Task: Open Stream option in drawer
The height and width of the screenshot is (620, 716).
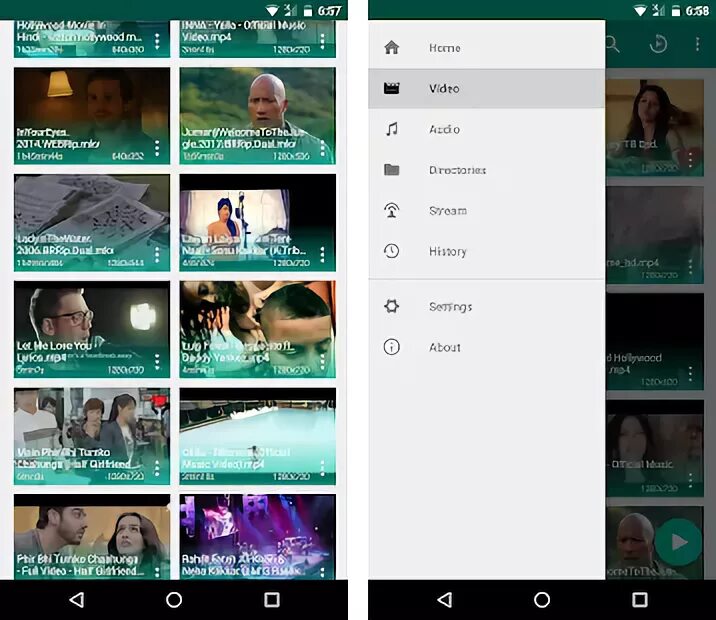Action: (486, 210)
